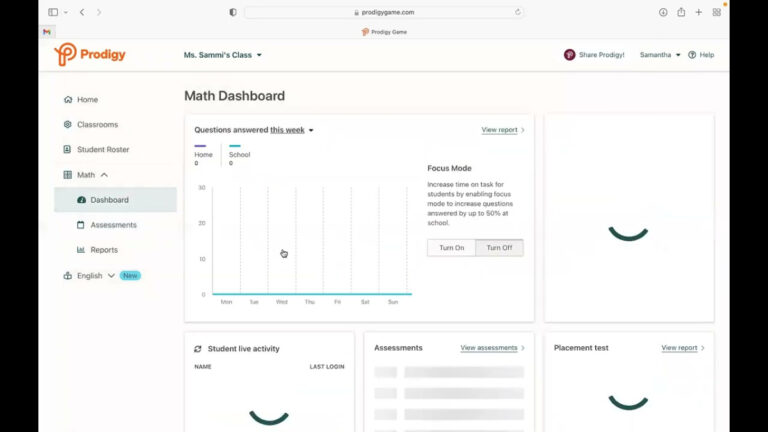
Task: Show Safari tab overview icon
Action: click(717, 12)
